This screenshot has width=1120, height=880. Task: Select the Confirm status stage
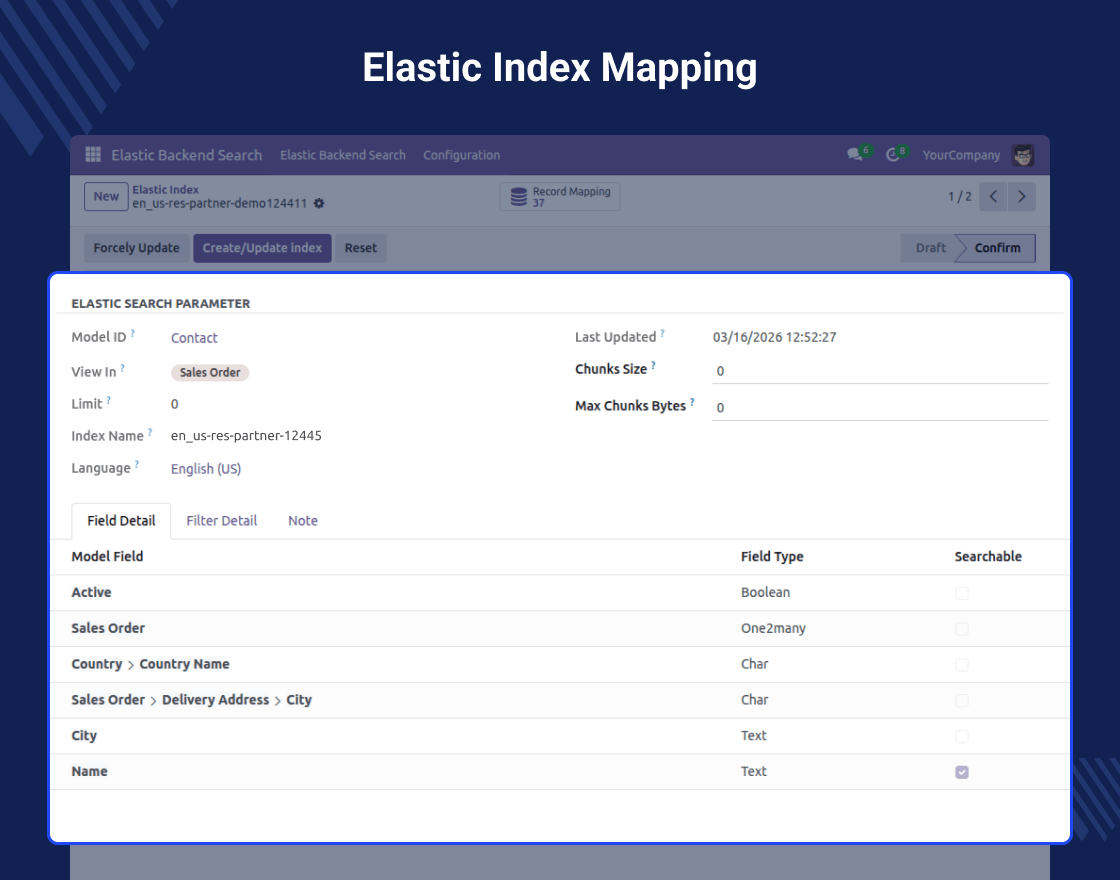[997, 248]
